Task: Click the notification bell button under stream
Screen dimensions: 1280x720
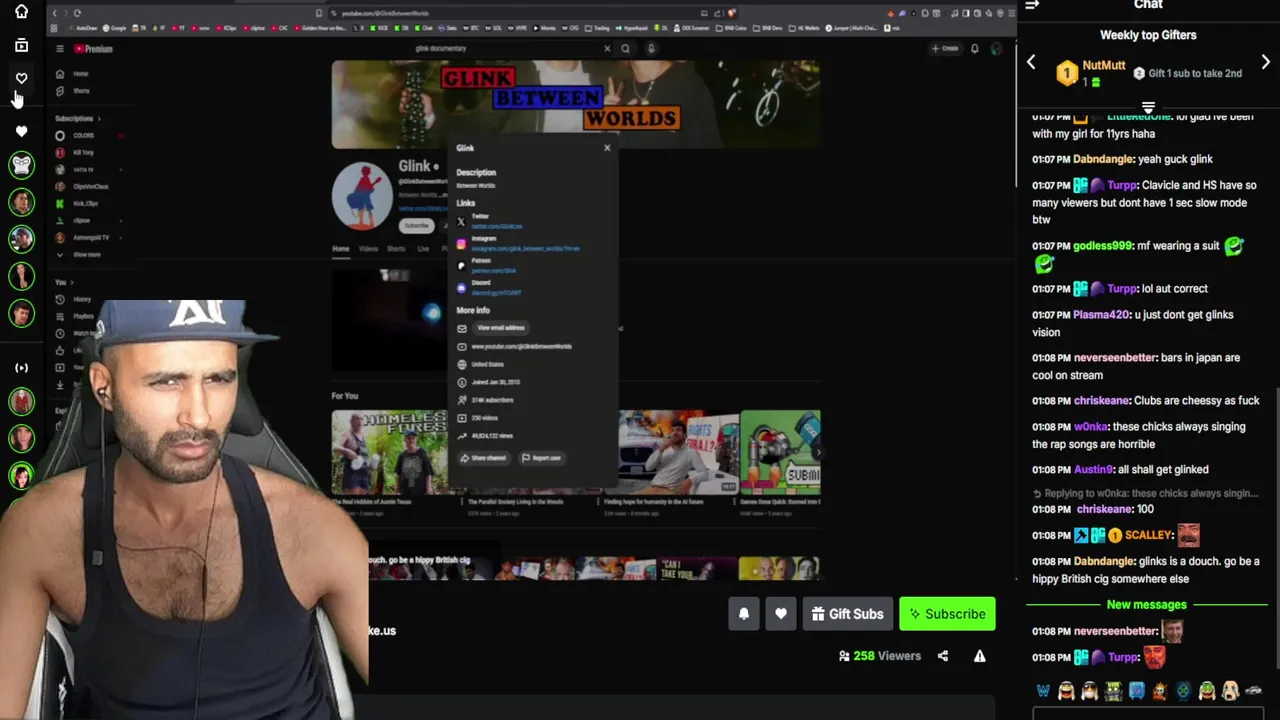Action: [x=744, y=614]
